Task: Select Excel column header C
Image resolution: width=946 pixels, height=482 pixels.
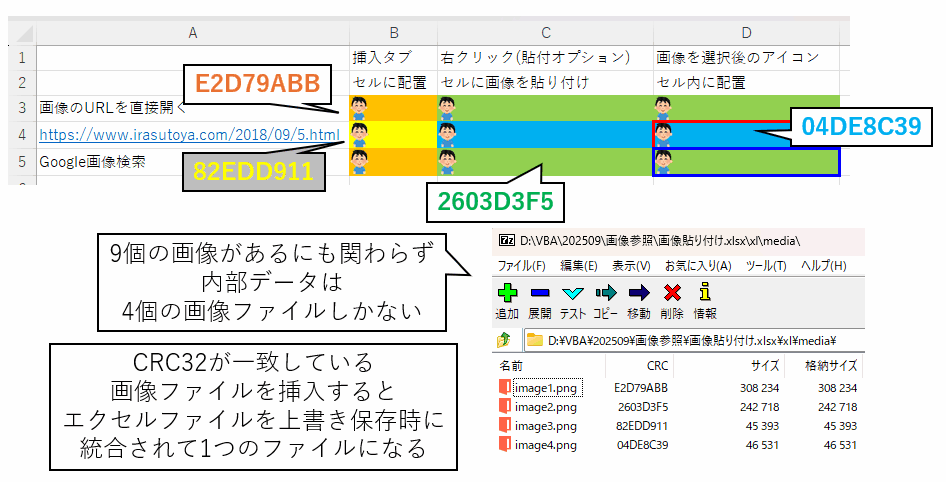Action: coord(545,33)
